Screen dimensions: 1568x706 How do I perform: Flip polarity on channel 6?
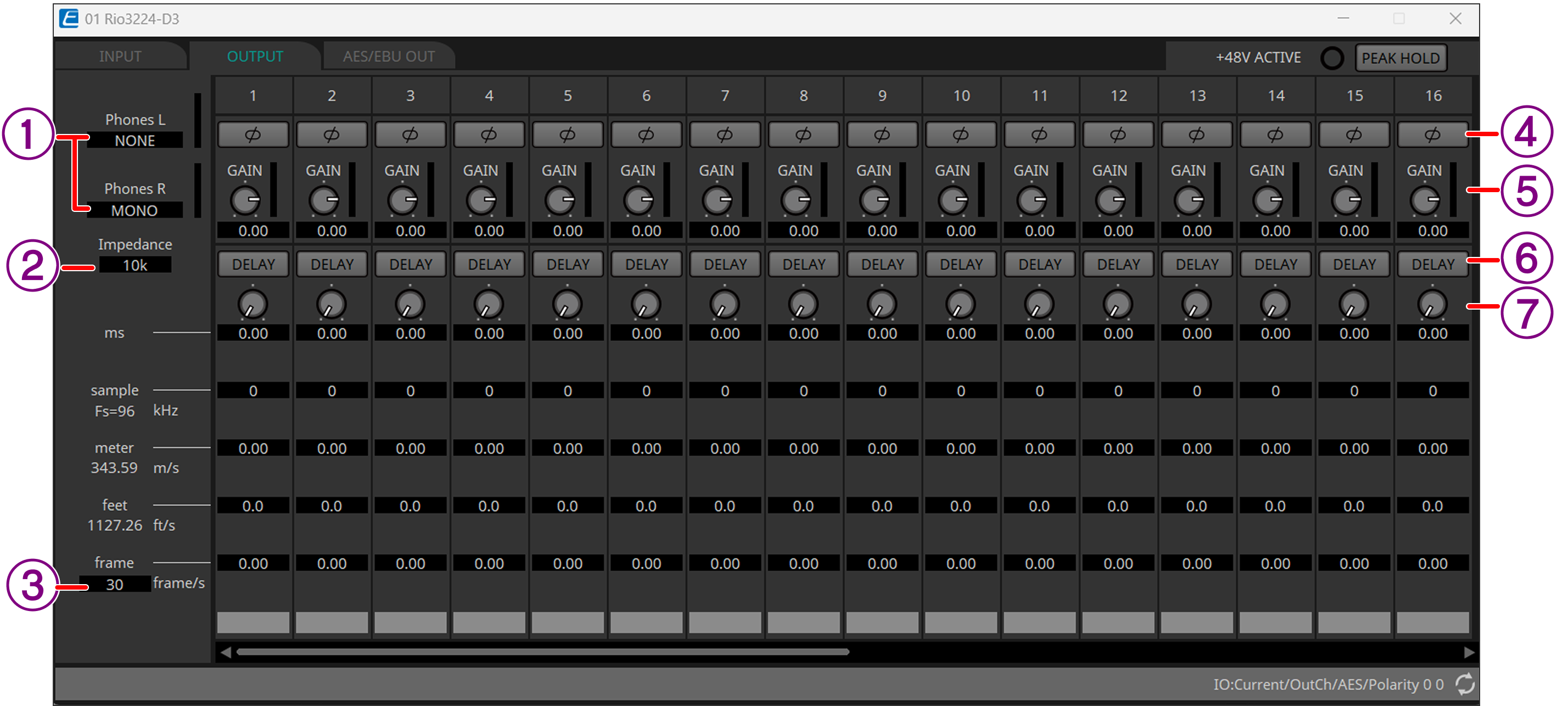(x=646, y=135)
